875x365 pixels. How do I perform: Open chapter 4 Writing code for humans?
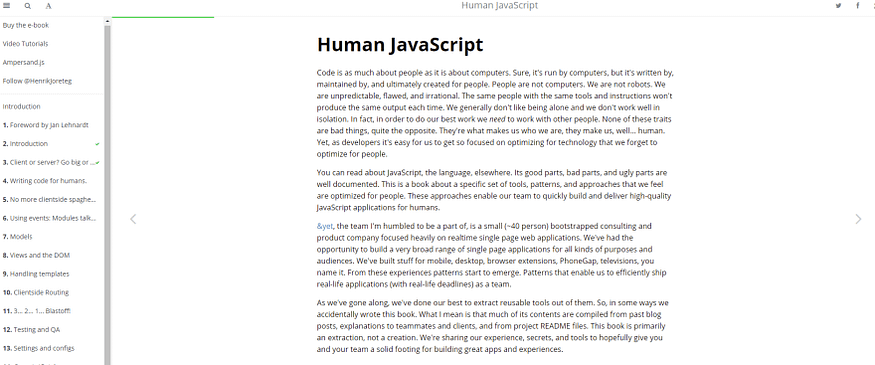click(45, 181)
